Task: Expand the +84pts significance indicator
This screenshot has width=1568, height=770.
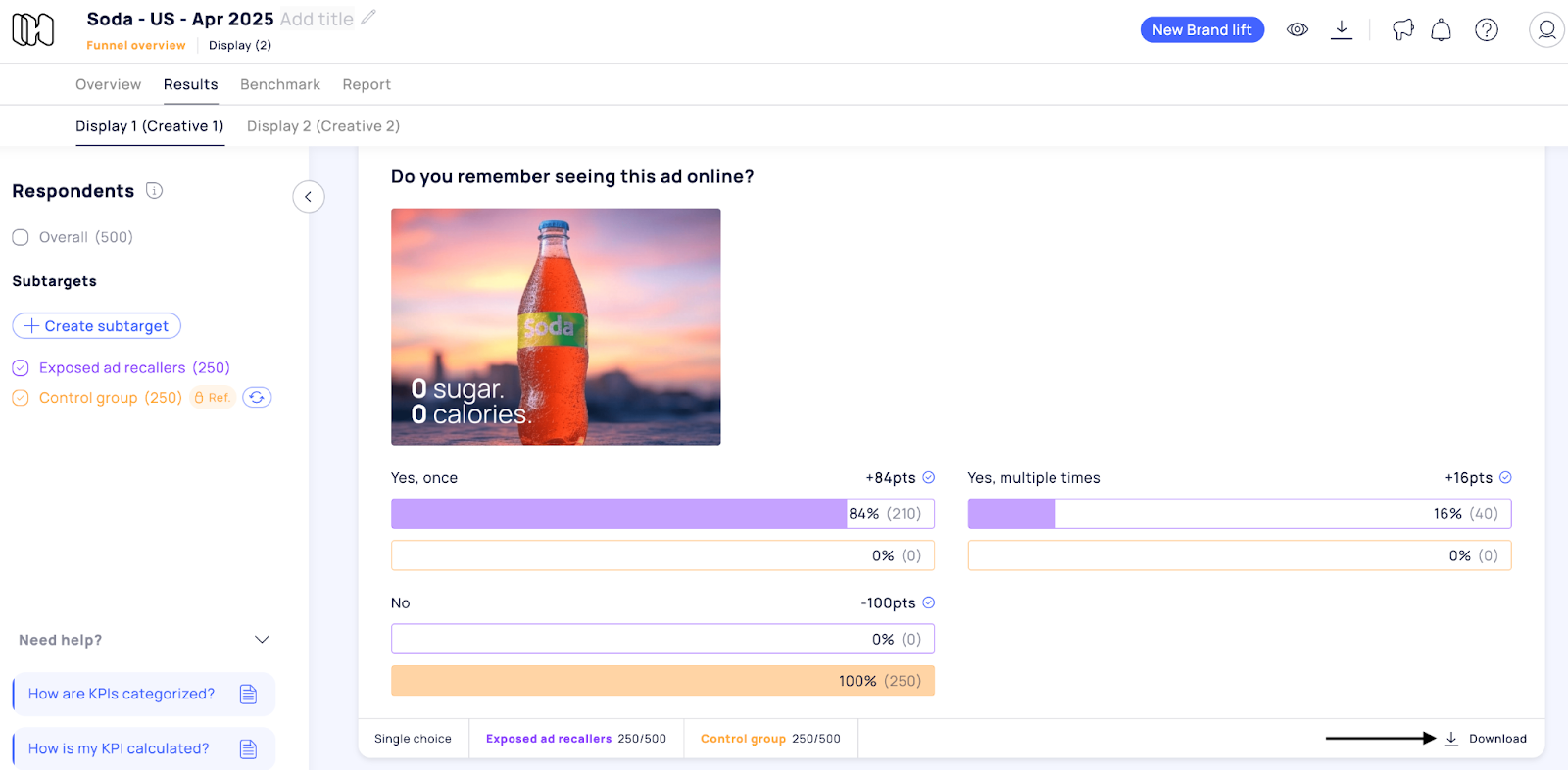Action: [929, 478]
